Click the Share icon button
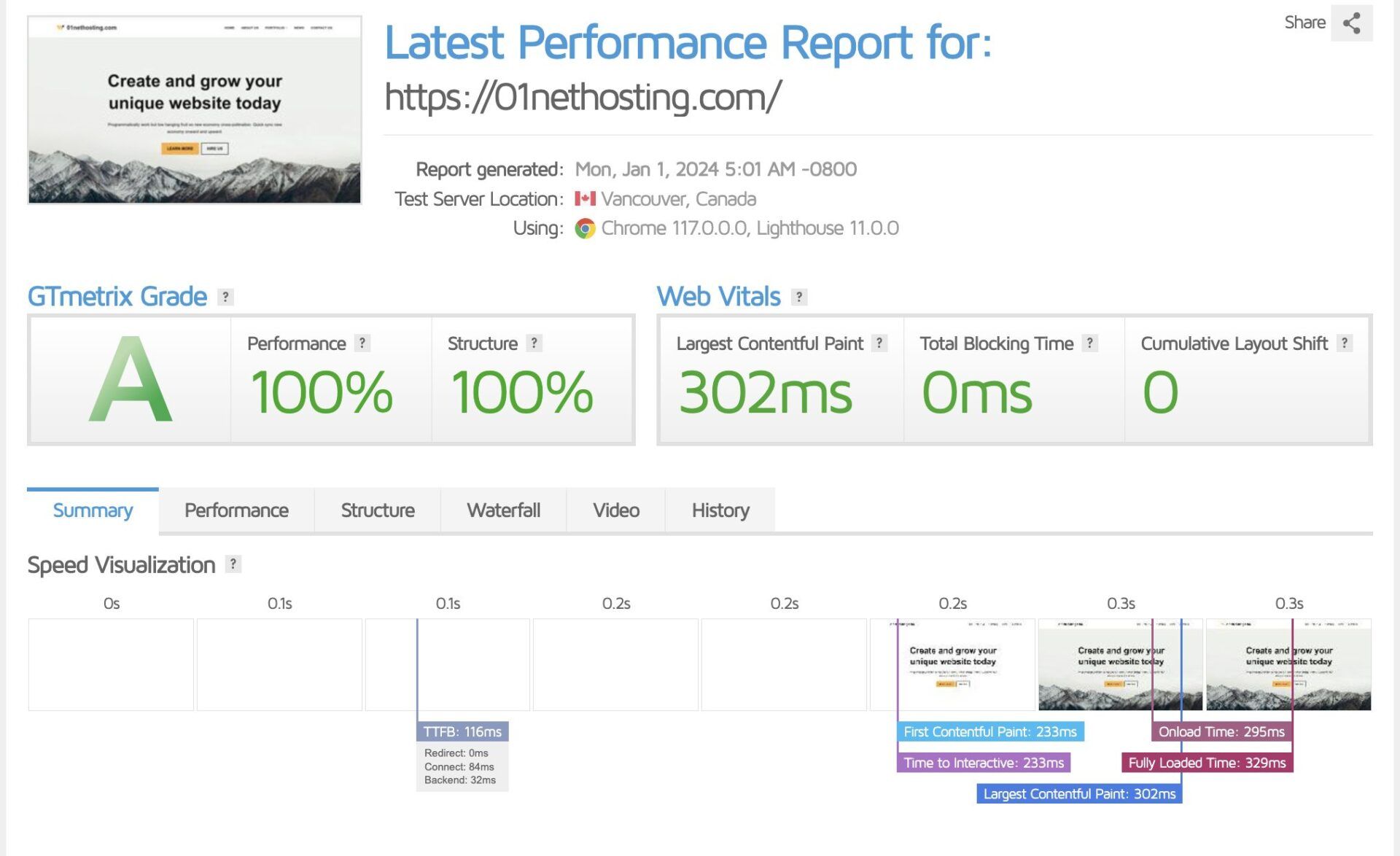Image resolution: width=1400 pixels, height=856 pixels. click(x=1352, y=22)
